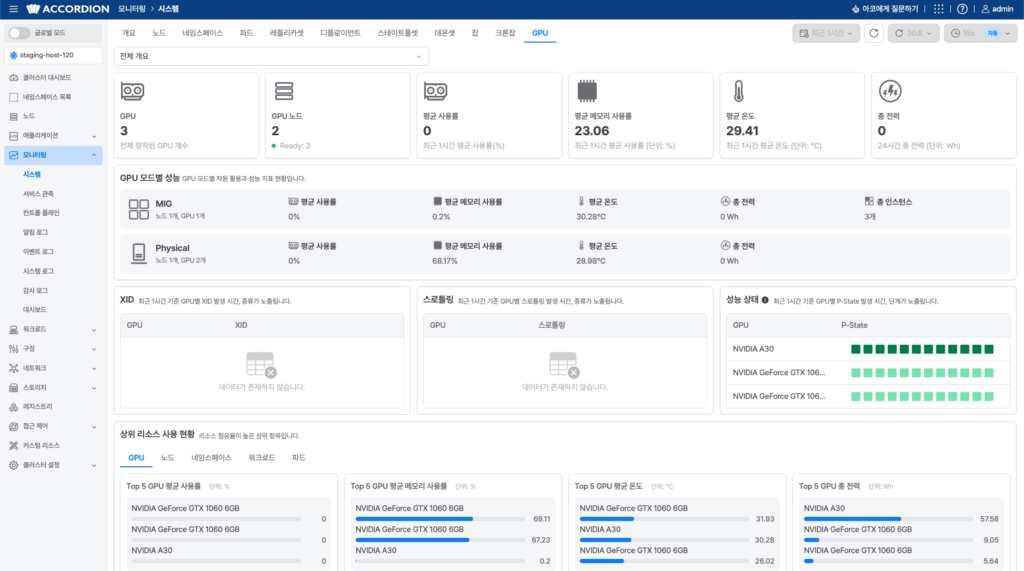The image size is (1024, 571).
Task: Switch to the 디플로이먼트 tab
Action: (340, 33)
